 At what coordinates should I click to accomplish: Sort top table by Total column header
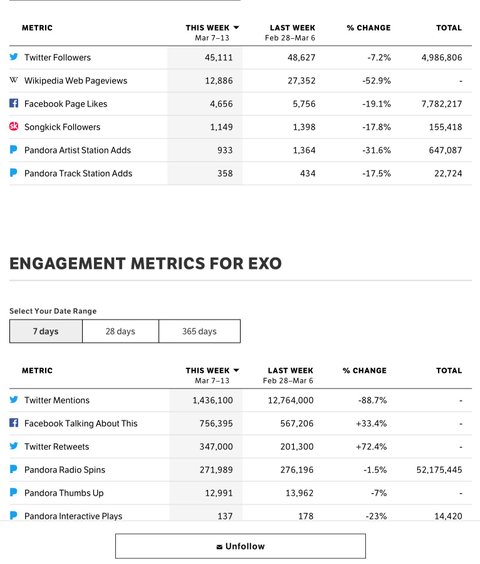coord(449,28)
